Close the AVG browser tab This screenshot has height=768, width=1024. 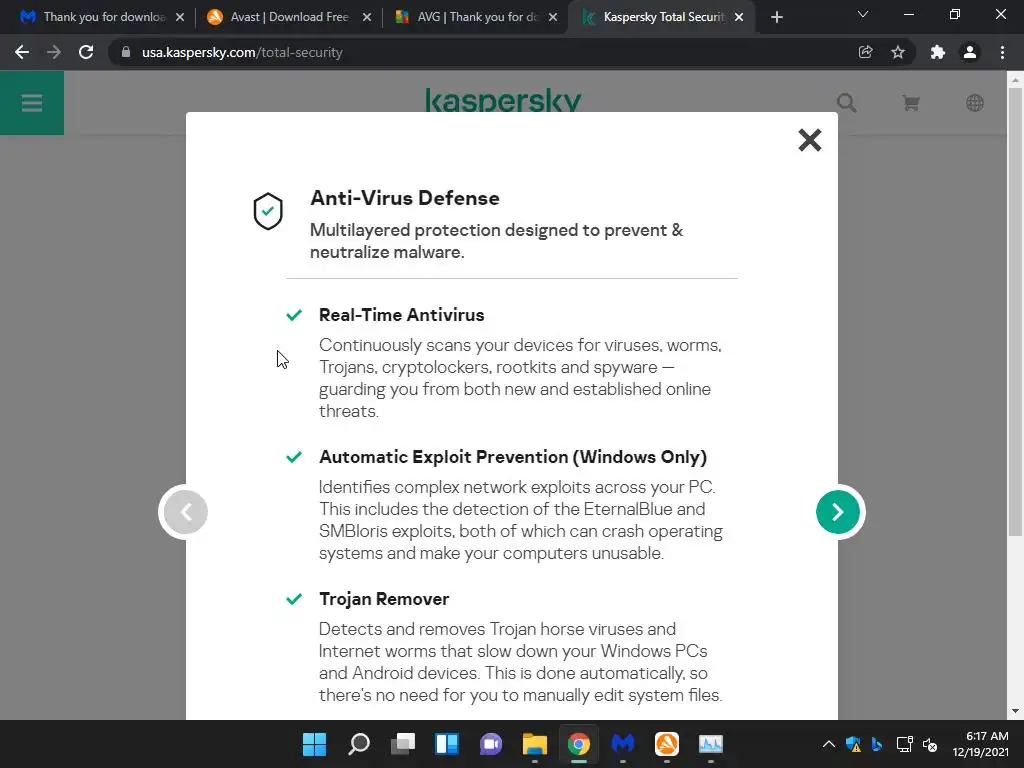coord(552,18)
